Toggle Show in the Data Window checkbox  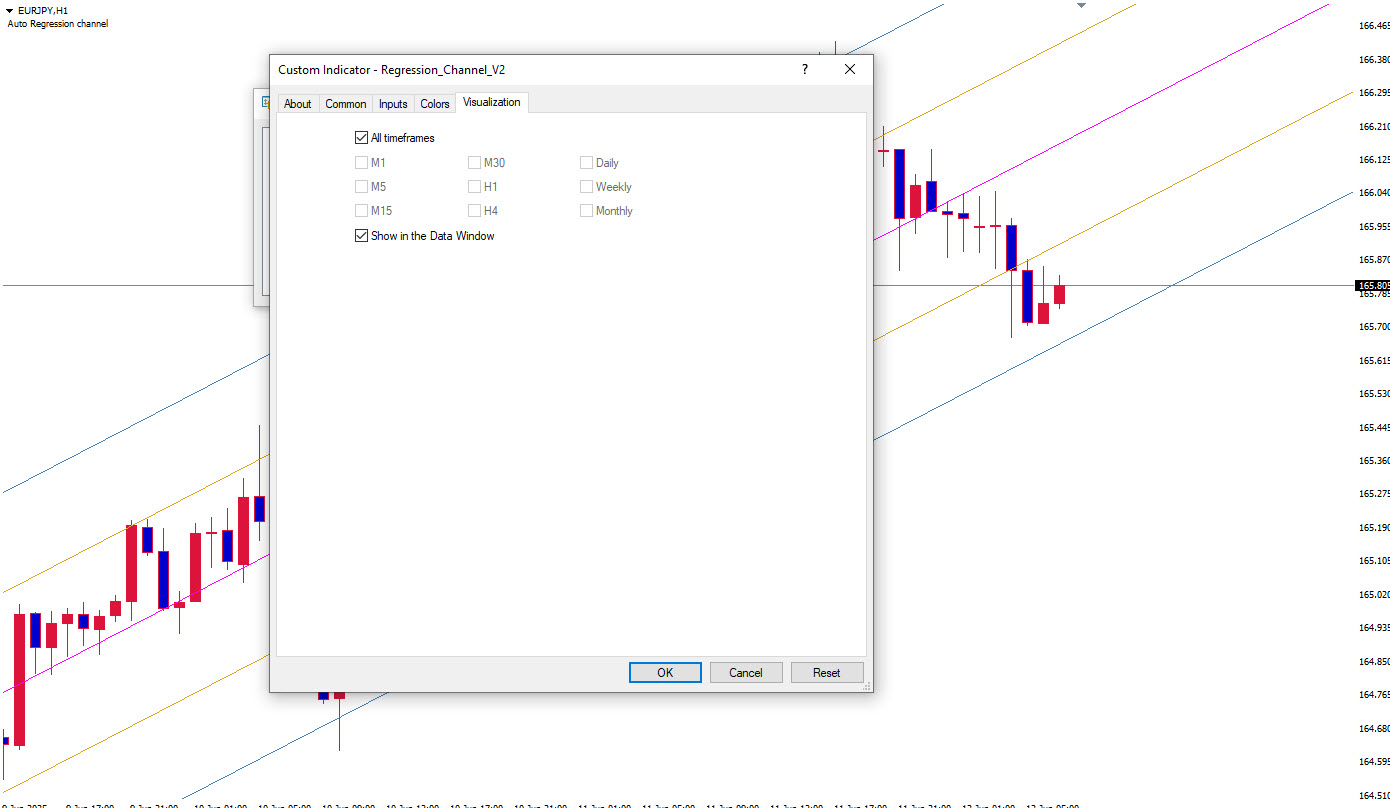click(x=362, y=236)
